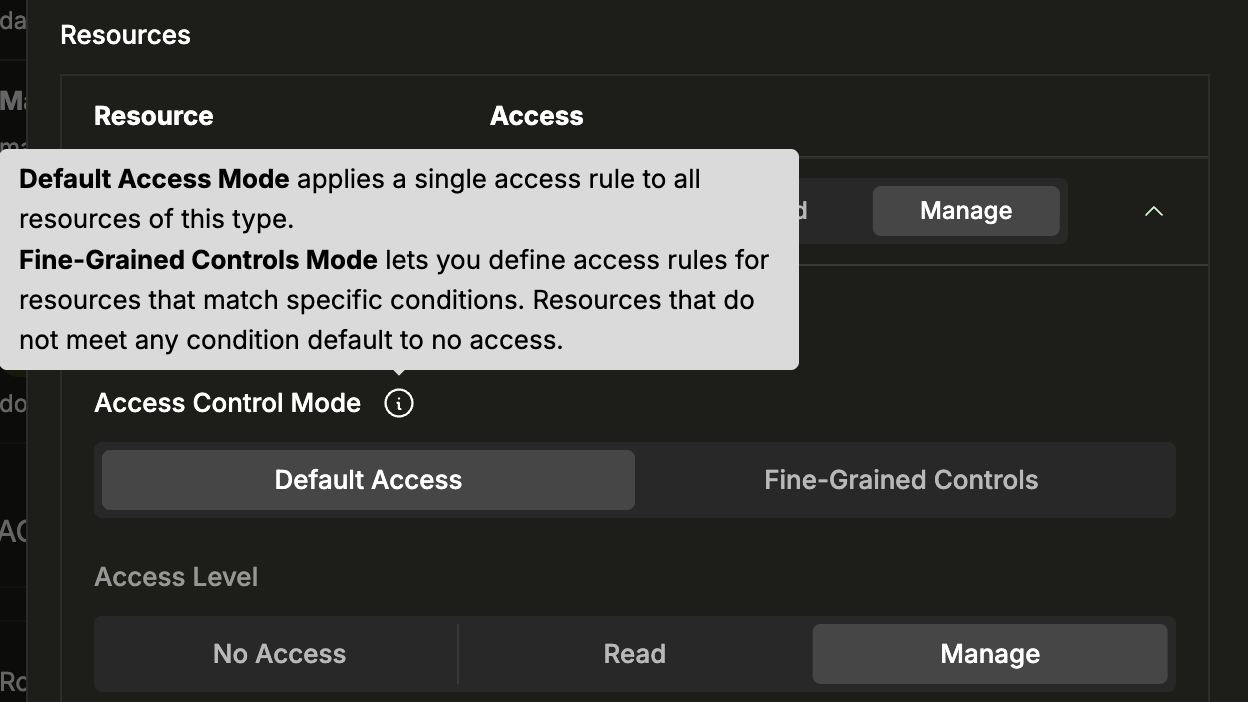Switch to Fine-Grained Controls mode
1248x702 pixels.
coord(901,480)
